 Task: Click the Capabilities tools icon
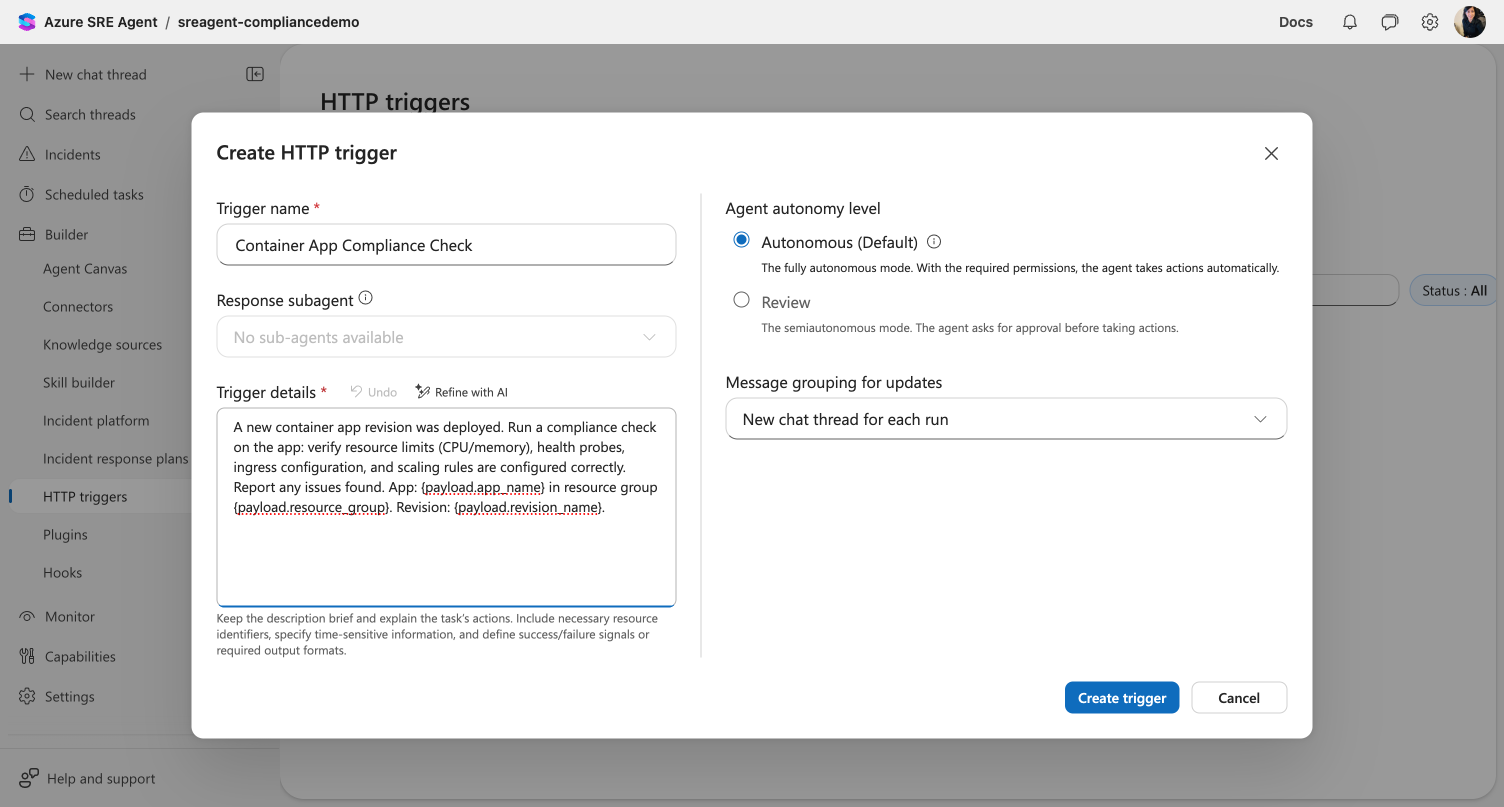(27, 656)
